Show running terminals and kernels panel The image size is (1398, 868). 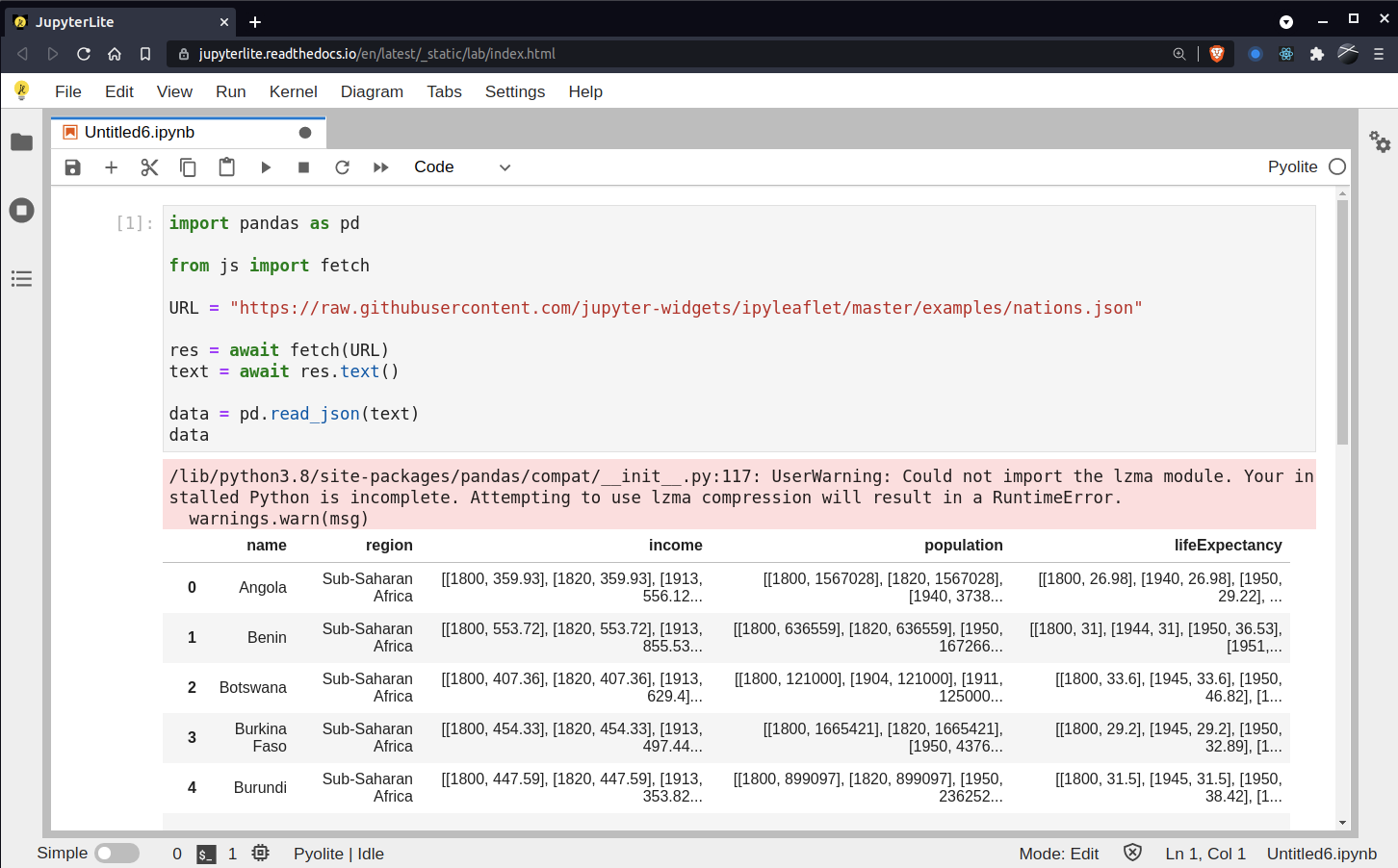21,210
